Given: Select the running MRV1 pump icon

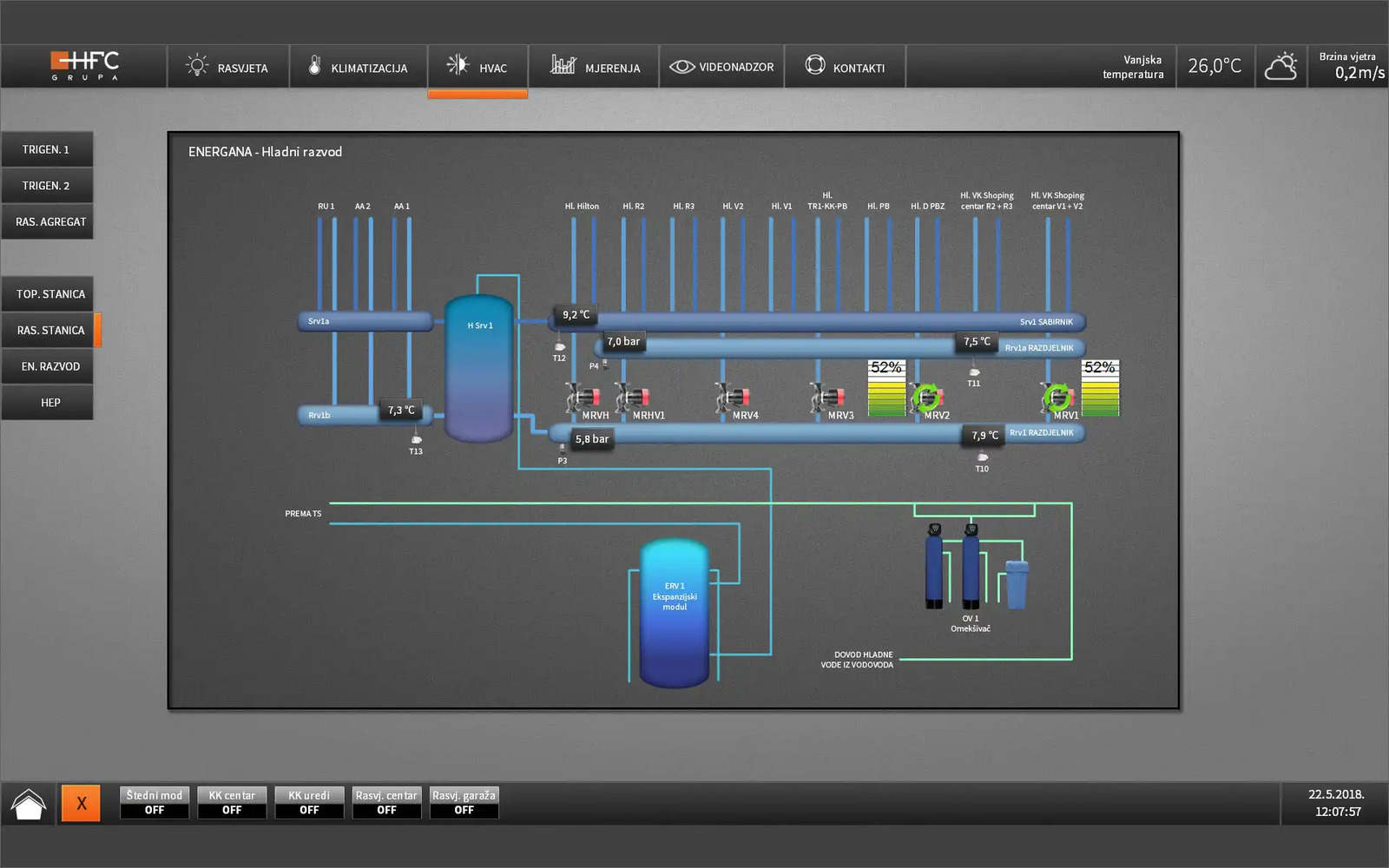Looking at the screenshot, I should coord(1057,398).
